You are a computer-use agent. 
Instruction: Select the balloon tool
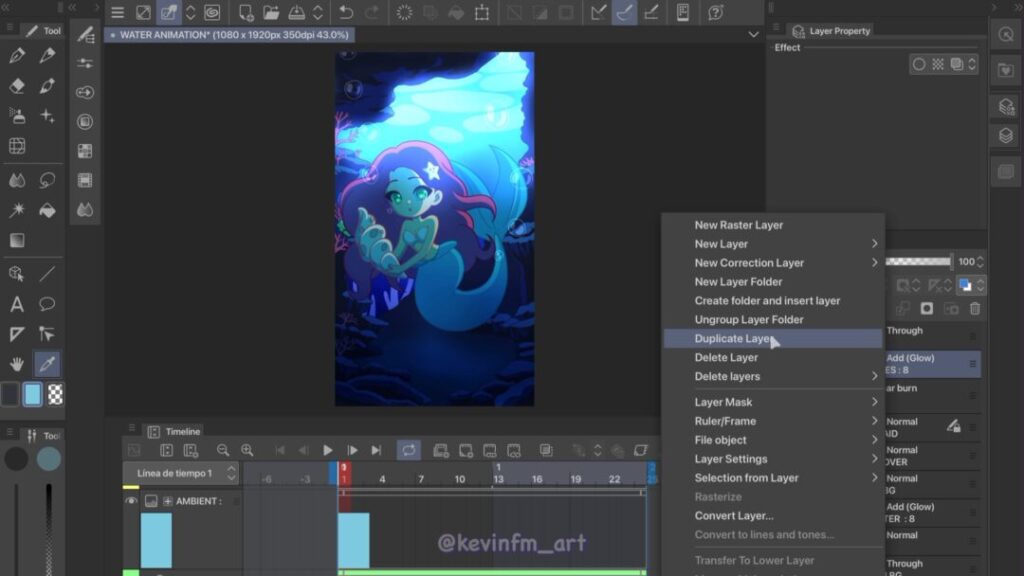47,304
